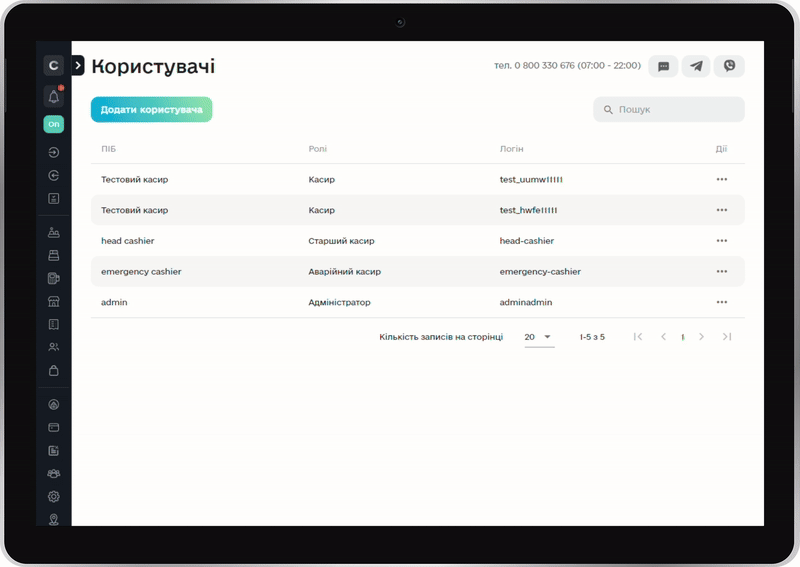
Task: Select the head cashier name cell
Action: tap(128, 241)
